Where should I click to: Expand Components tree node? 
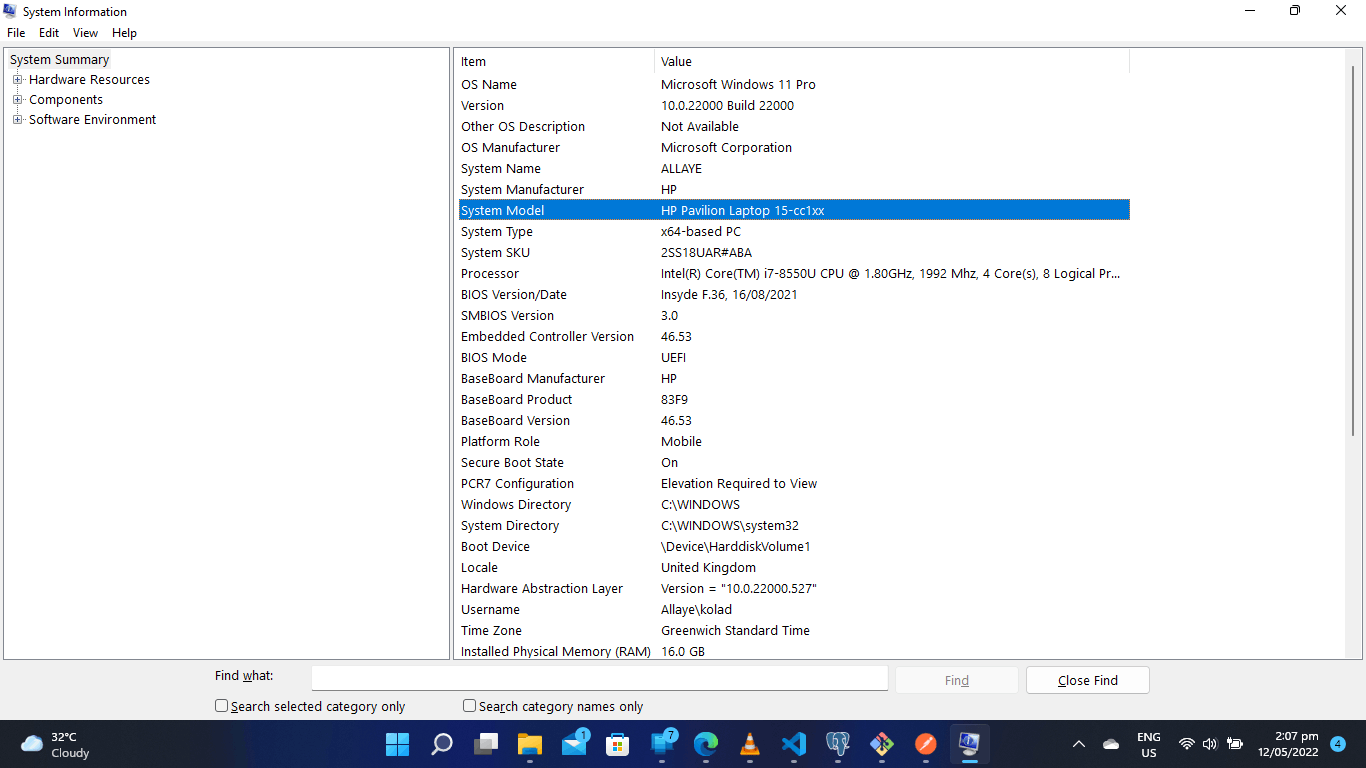17,100
